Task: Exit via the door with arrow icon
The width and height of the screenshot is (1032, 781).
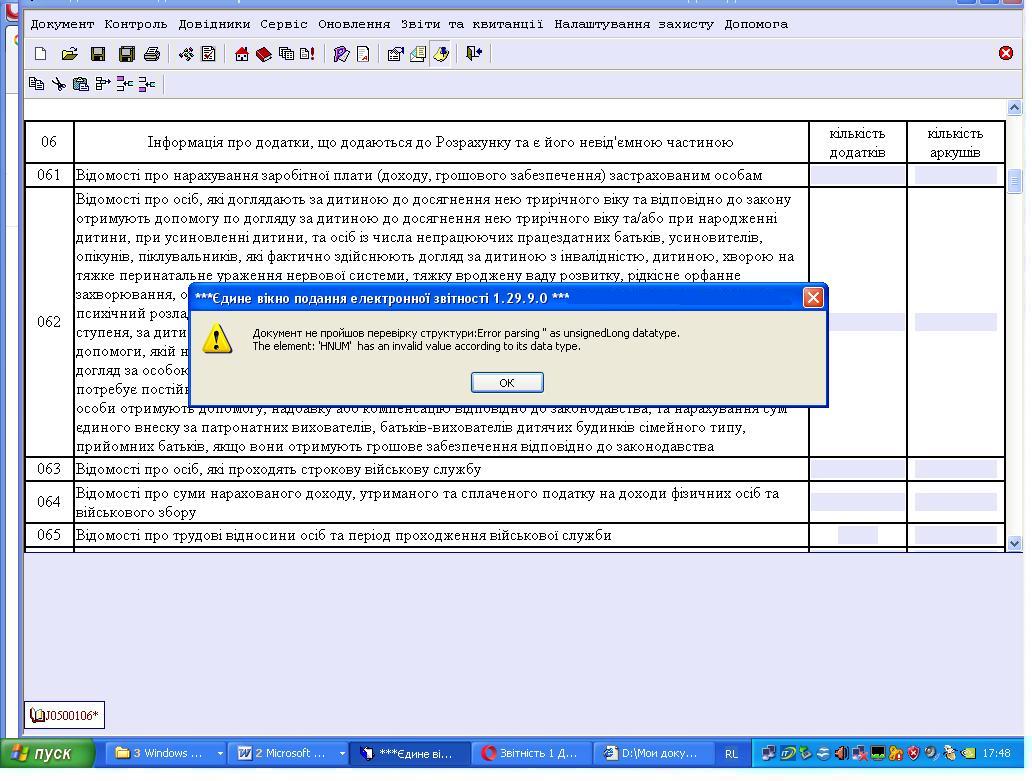Action: click(474, 54)
